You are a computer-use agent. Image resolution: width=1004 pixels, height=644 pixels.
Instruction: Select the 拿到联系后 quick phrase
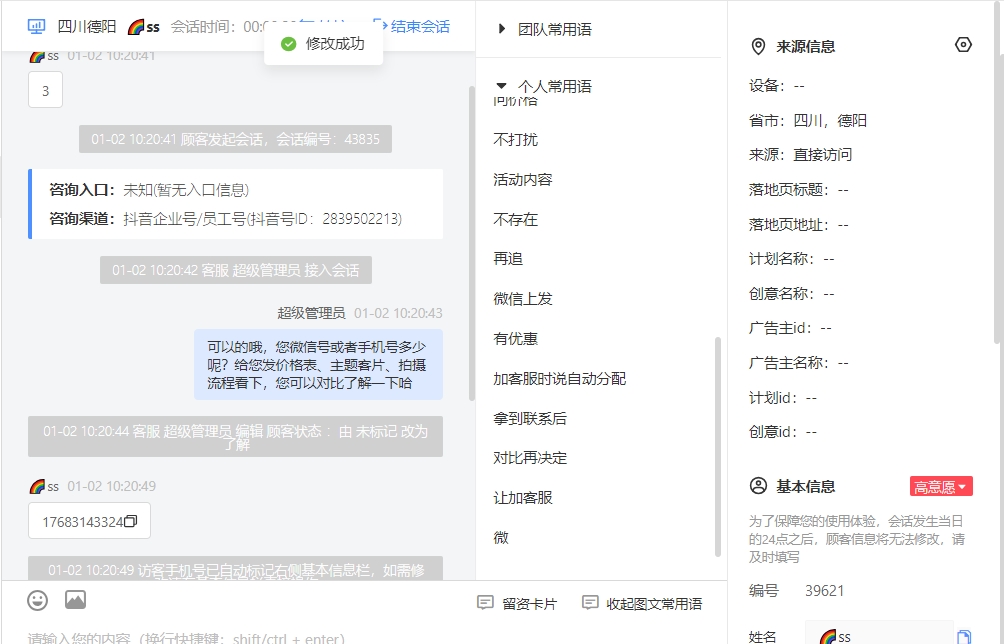pos(530,418)
